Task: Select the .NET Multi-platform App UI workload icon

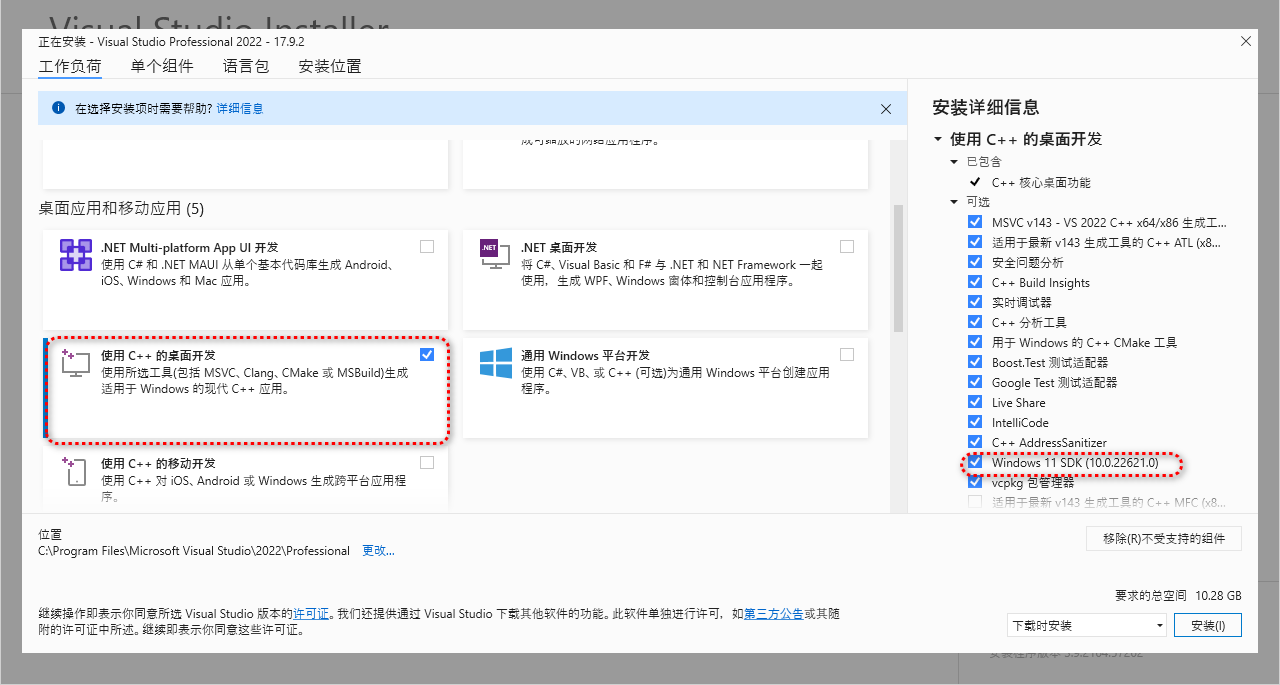Action: (75, 257)
